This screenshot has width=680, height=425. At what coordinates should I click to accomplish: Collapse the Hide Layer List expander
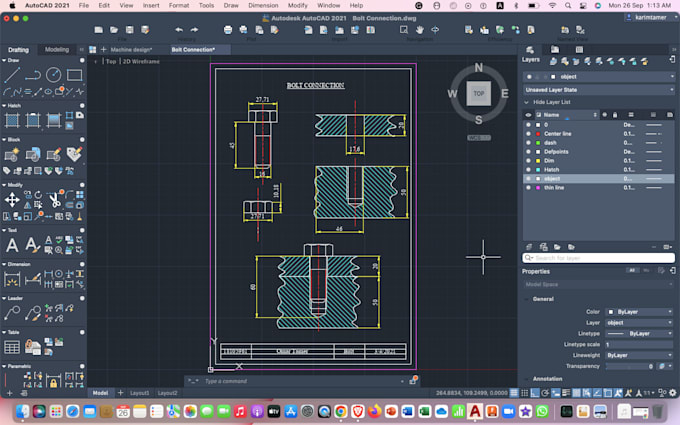click(x=526, y=102)
